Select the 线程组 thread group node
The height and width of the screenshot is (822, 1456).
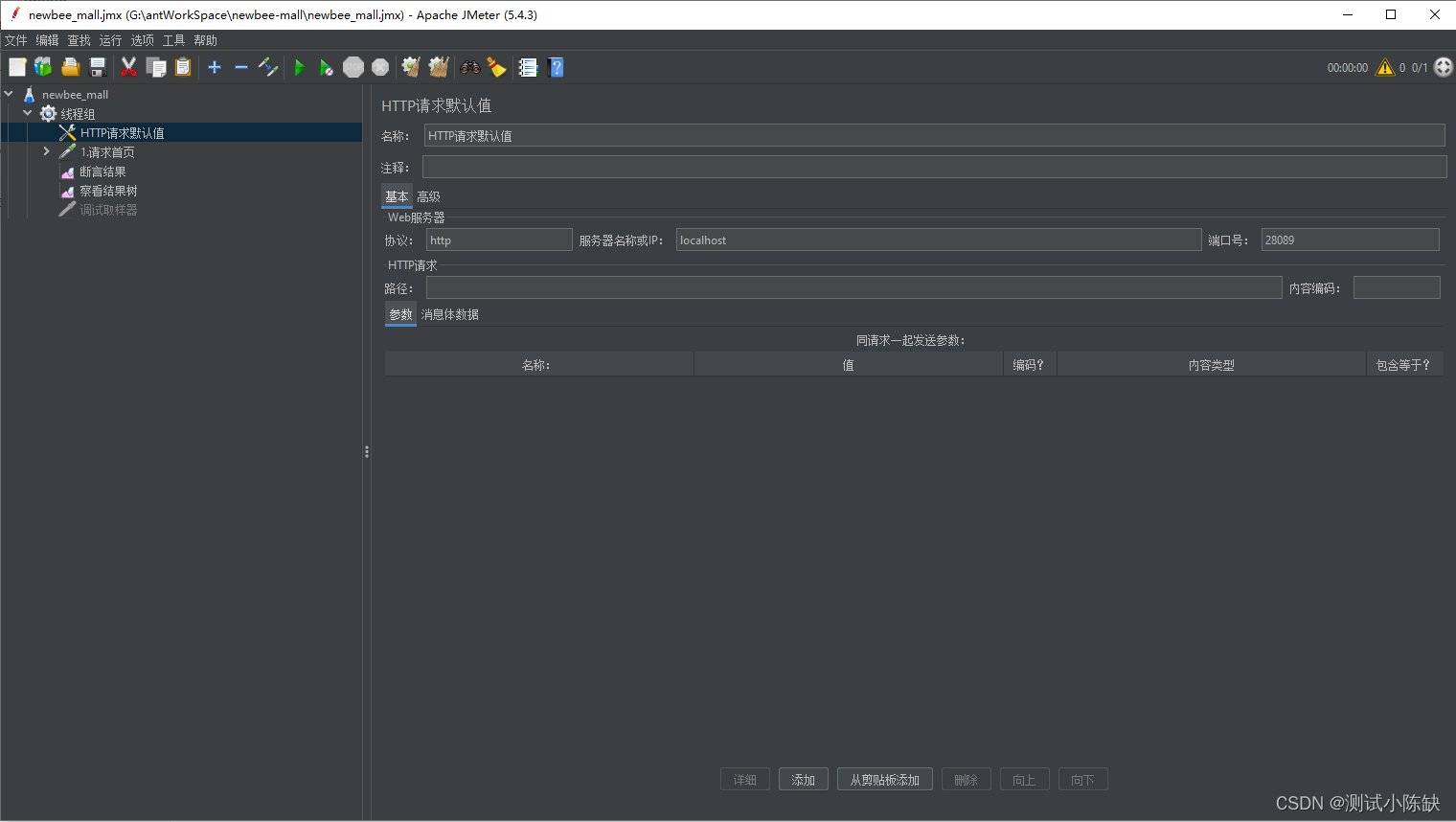[x=77, y=114]
